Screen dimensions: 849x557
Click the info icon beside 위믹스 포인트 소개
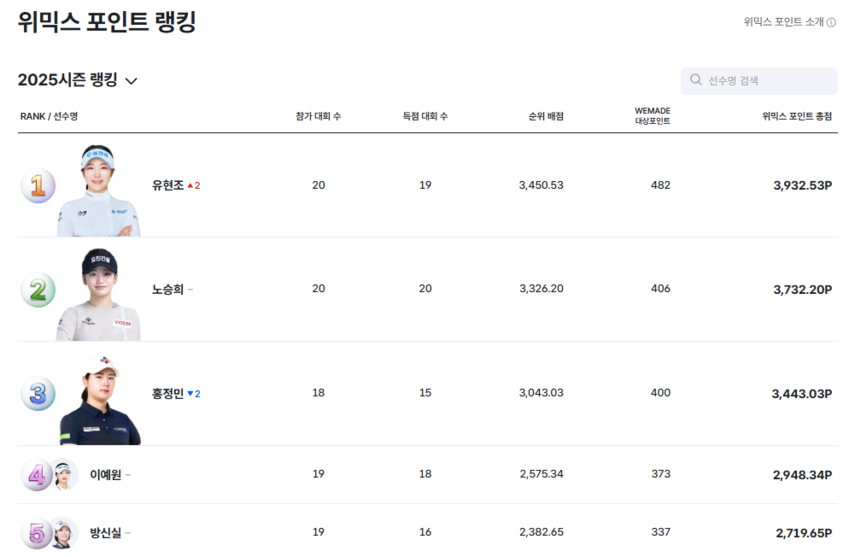[831, 22]
